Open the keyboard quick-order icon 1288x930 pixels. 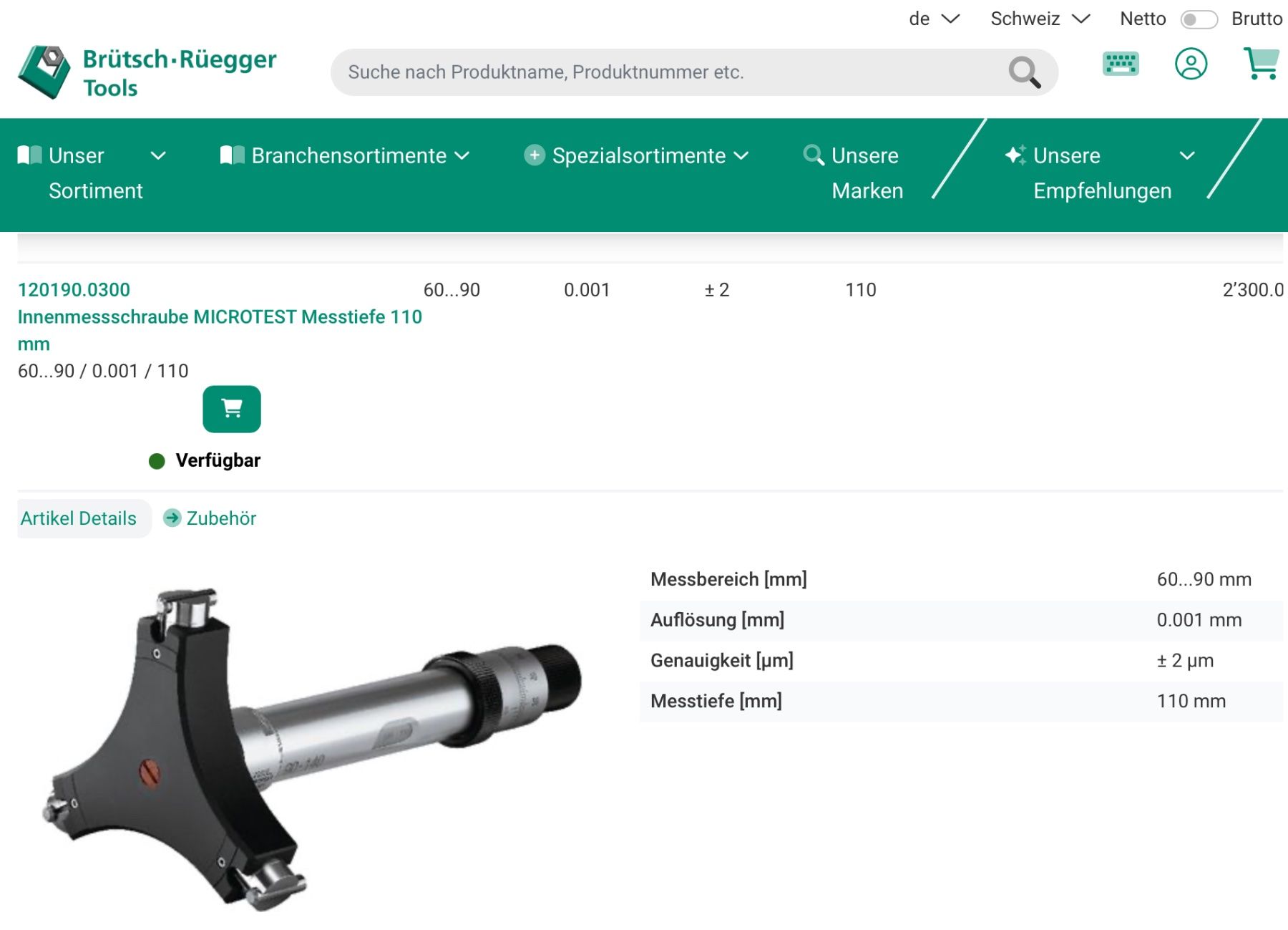(1121, 64)
